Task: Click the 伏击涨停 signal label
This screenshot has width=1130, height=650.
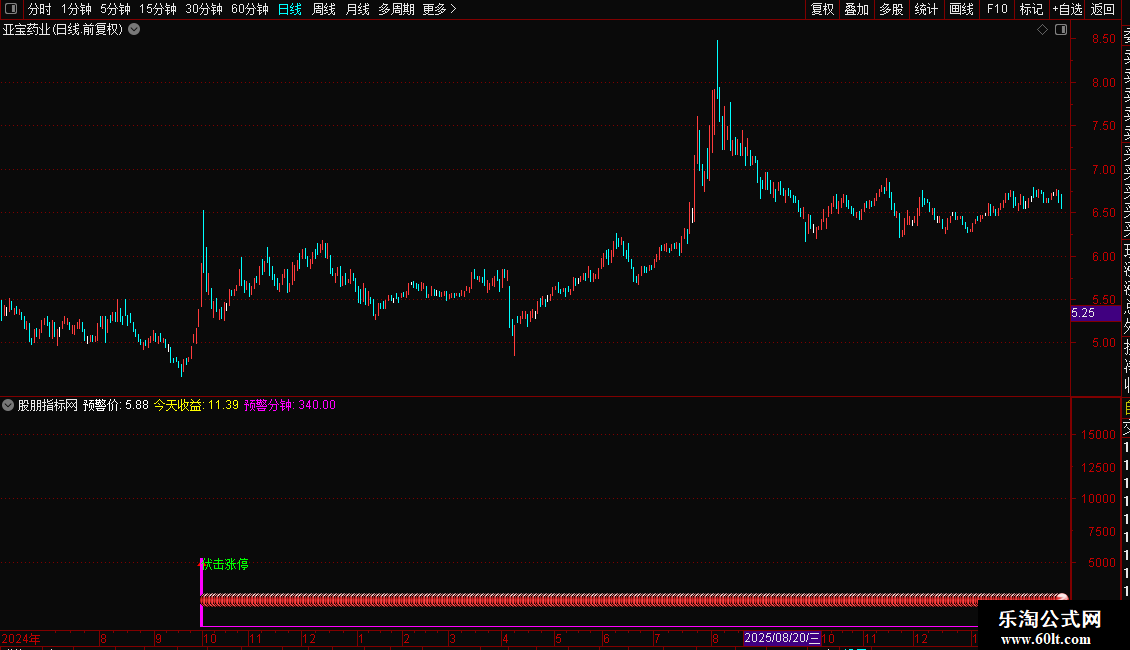Action: pos(225,564)
